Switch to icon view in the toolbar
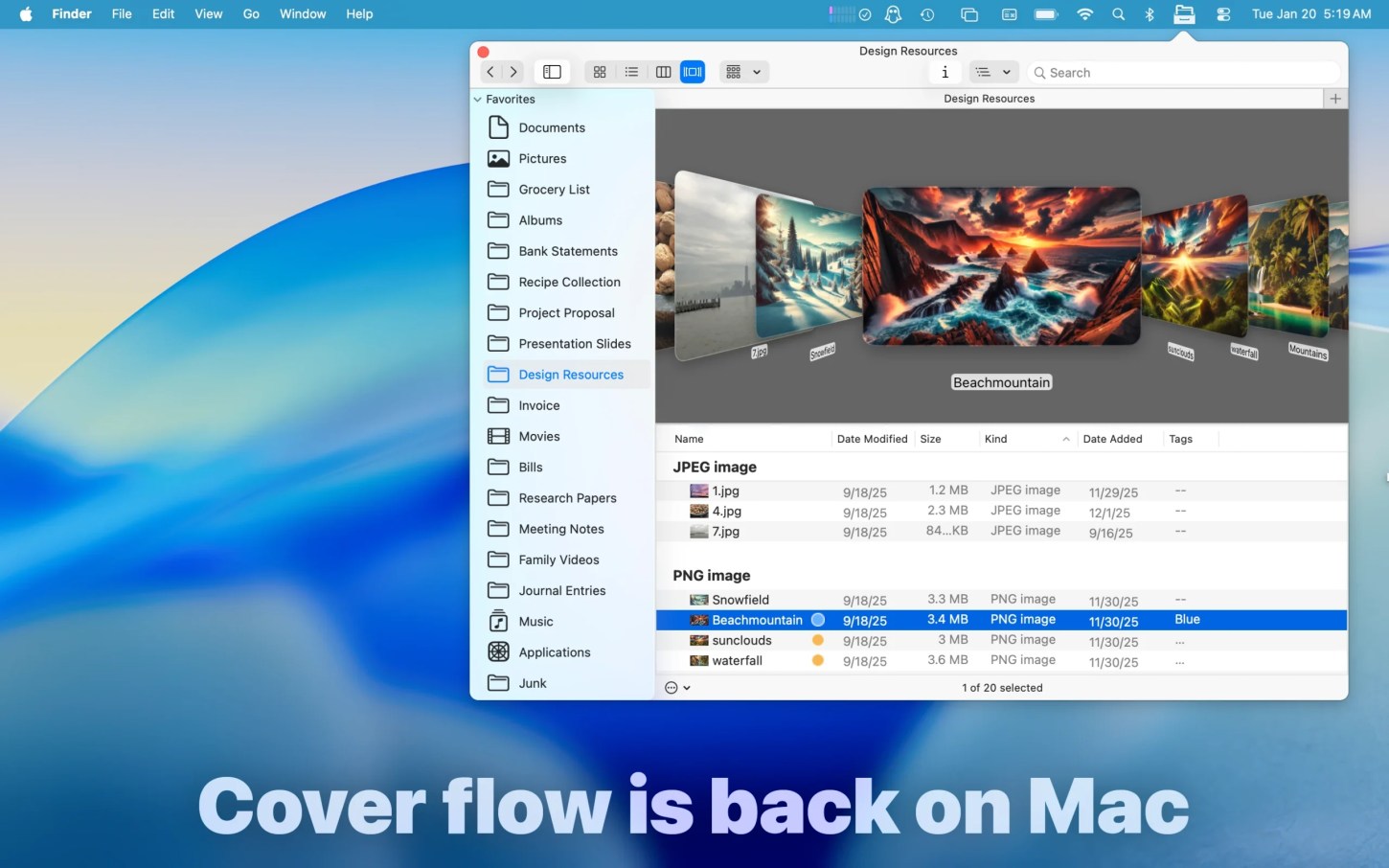This screenshot has height=868, width=1389. tap(600, 71)
